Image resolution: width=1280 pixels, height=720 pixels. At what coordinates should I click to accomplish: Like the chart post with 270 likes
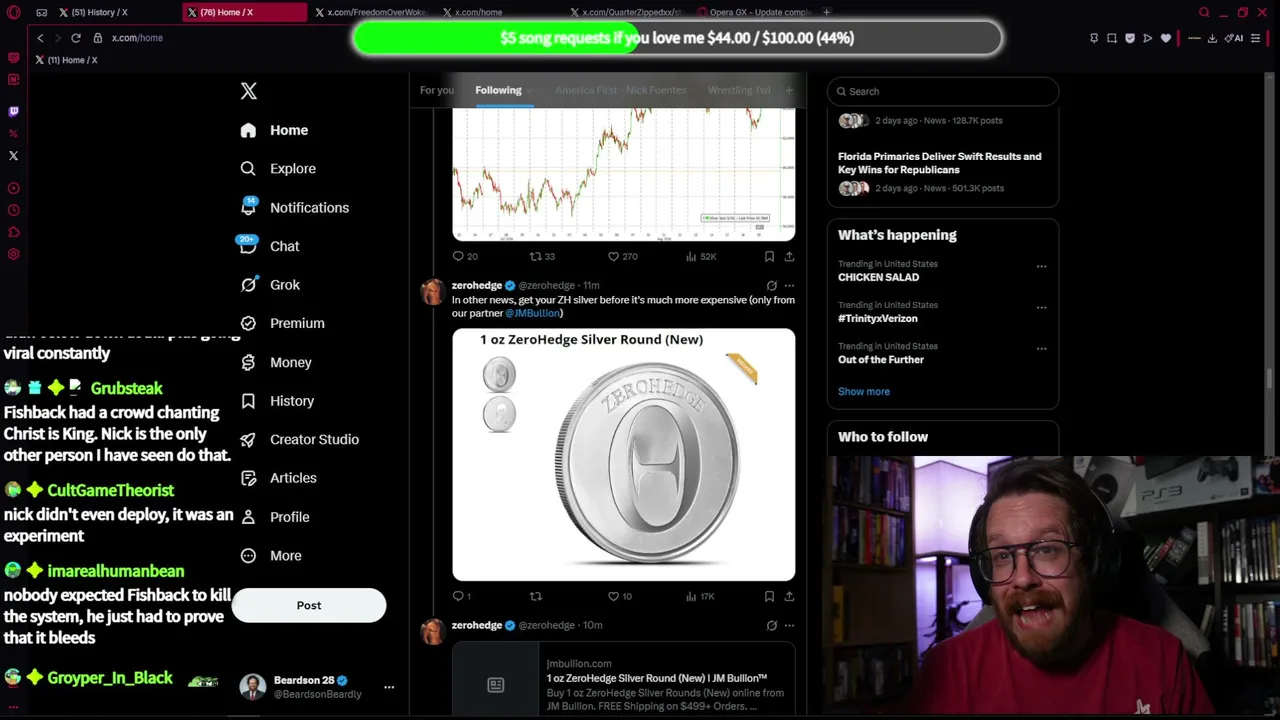[x=623, y=257]
